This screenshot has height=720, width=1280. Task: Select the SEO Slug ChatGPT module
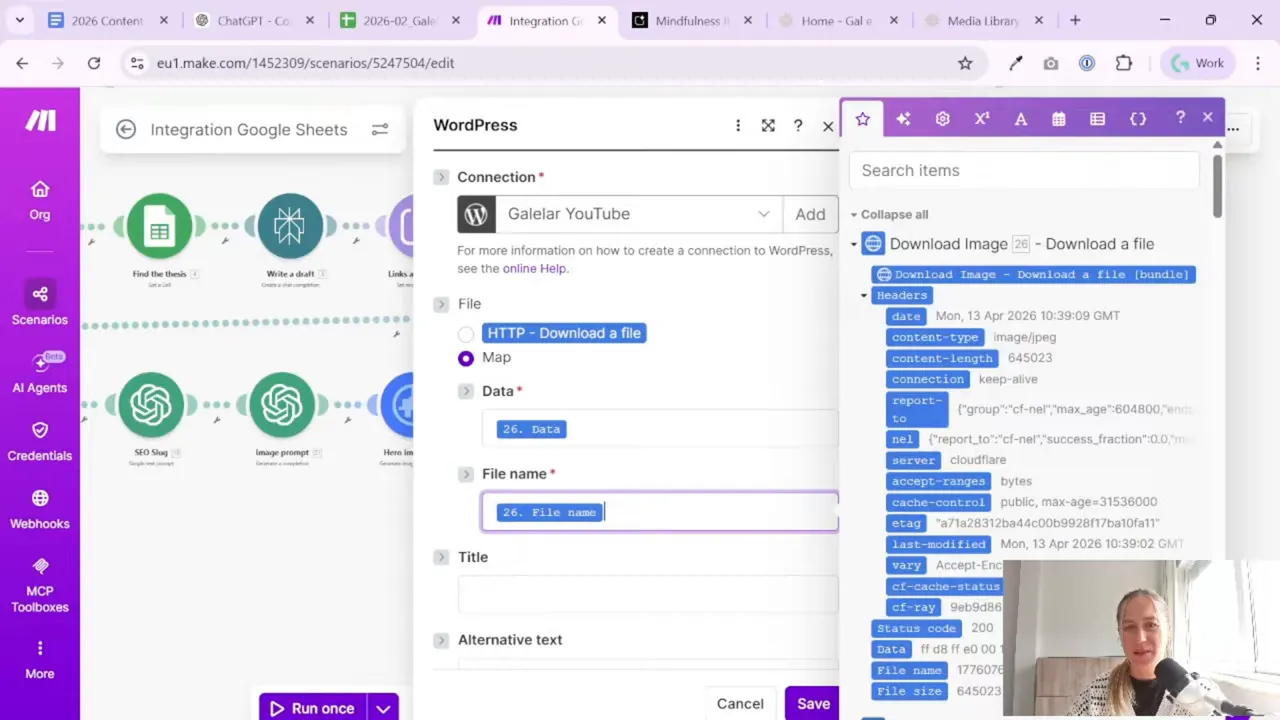pyautogui.click(x=151, y=405)
